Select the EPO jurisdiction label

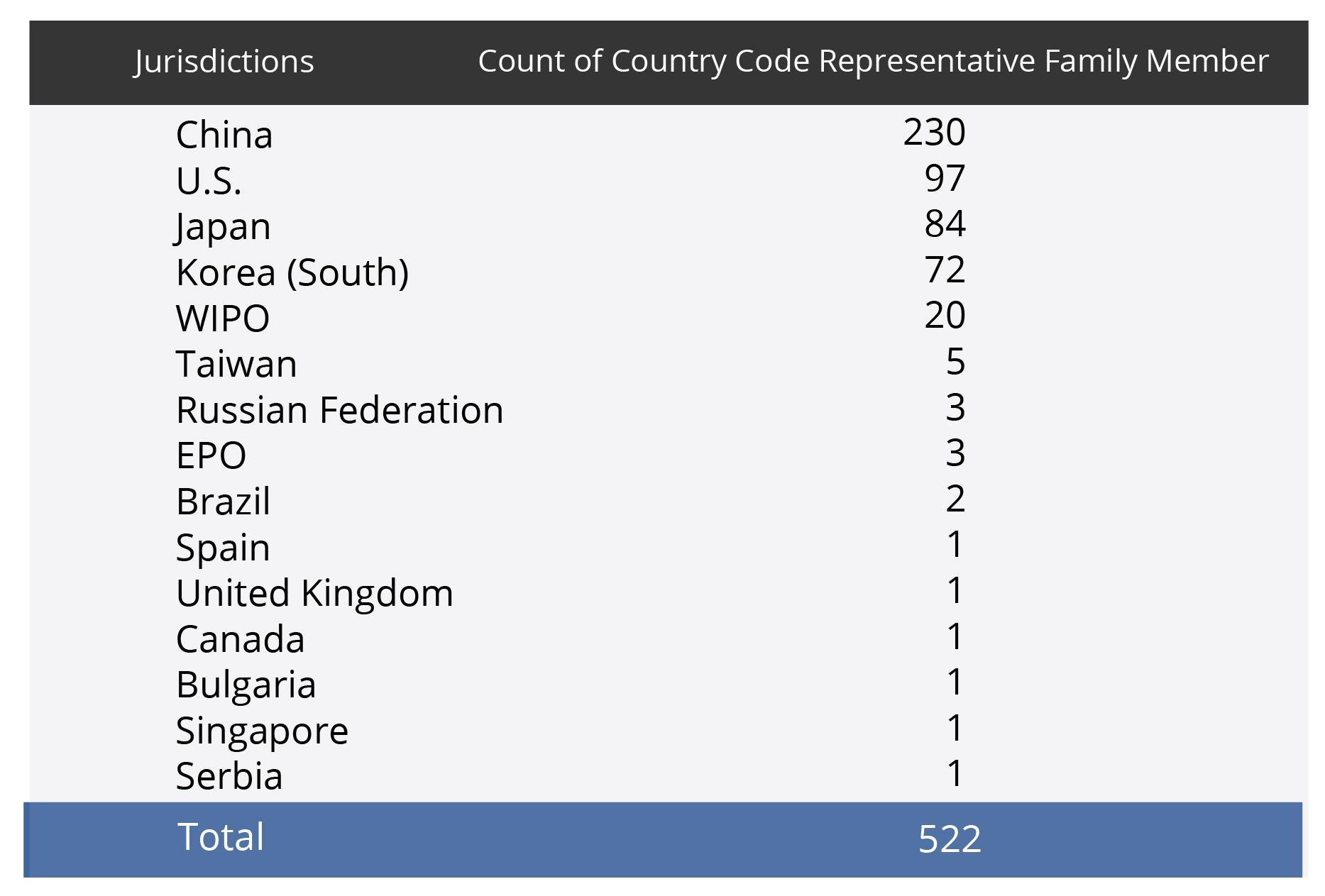[x=211, y=455]
